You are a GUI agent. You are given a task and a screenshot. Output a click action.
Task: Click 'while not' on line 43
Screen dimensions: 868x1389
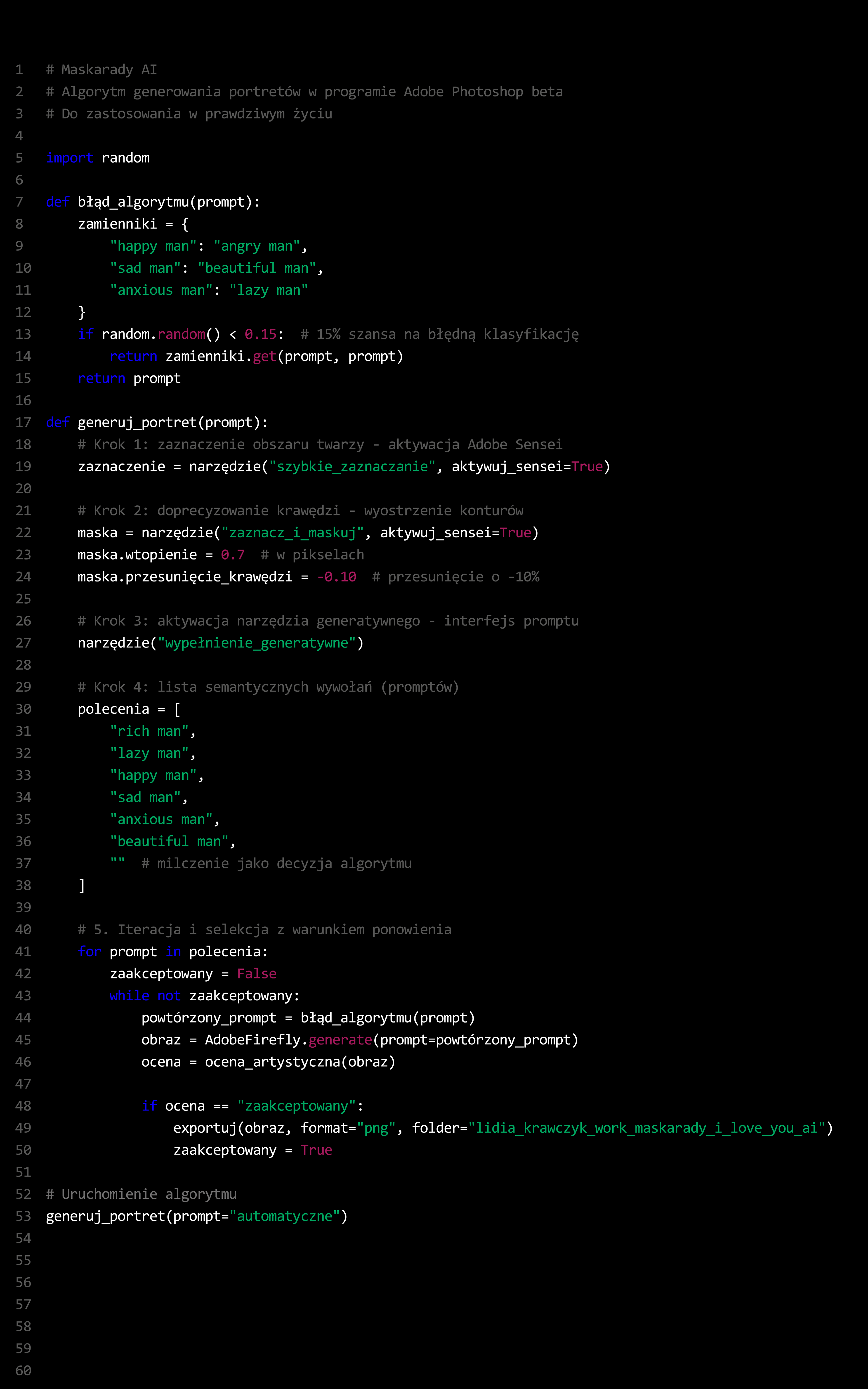(x=145, y=996)
